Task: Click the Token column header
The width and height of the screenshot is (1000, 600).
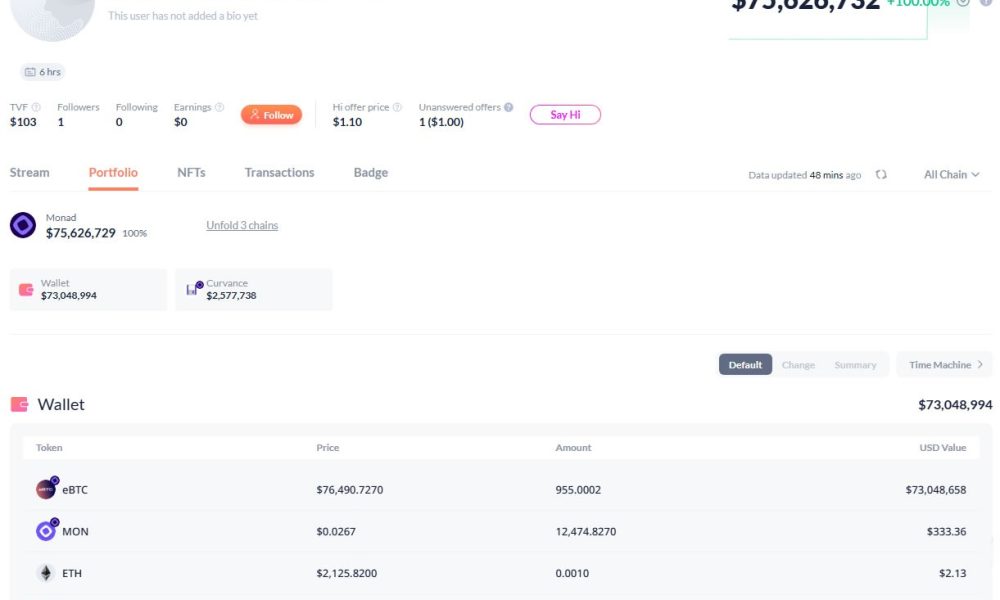Action: coord(49,448)
